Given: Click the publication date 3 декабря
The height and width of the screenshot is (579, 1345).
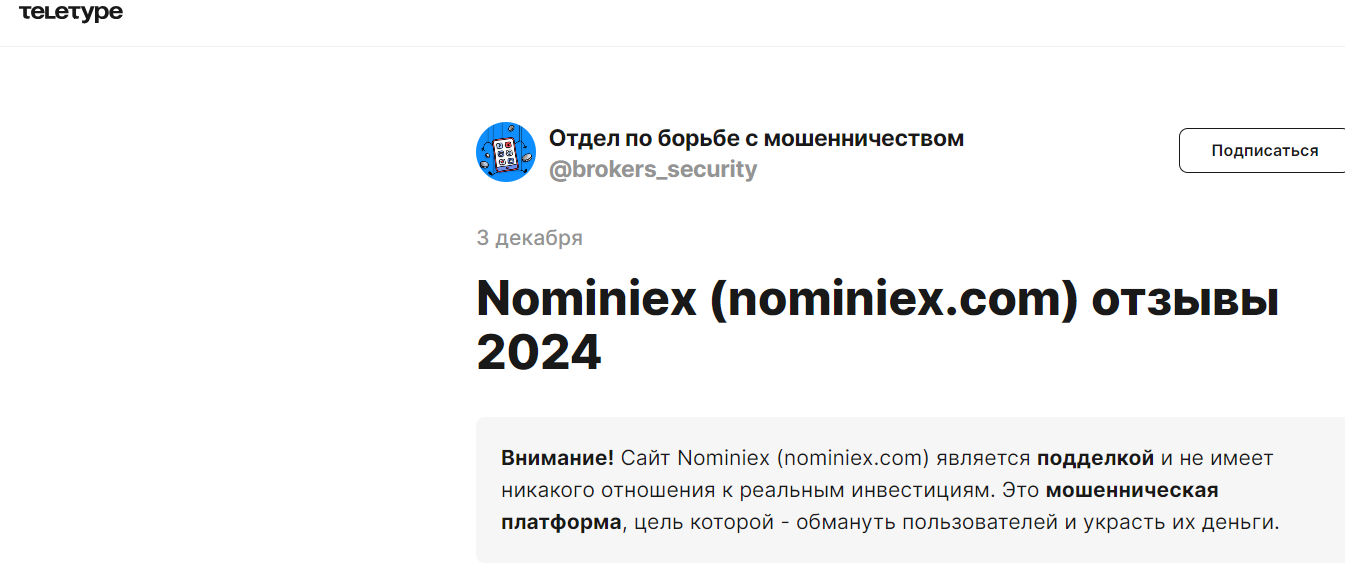Looking at the screenshot, I should [x=528, y=237].
